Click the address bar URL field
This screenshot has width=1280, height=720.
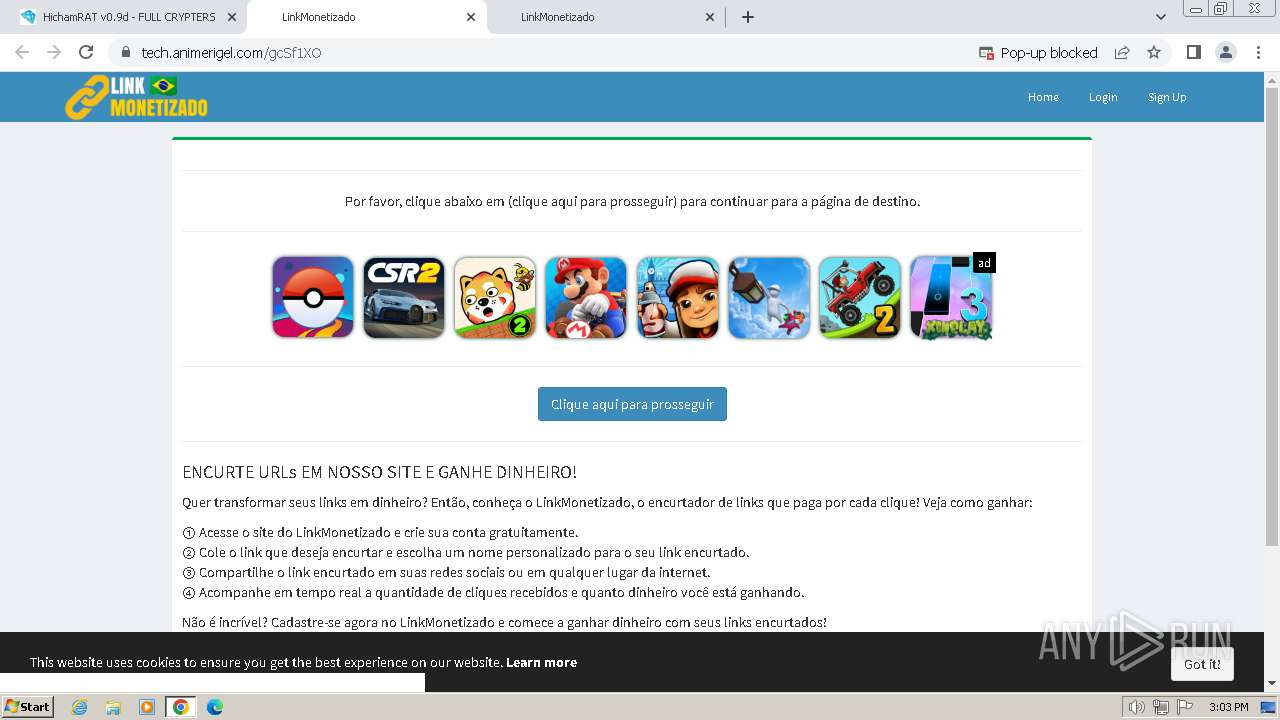tap(540, 53)
